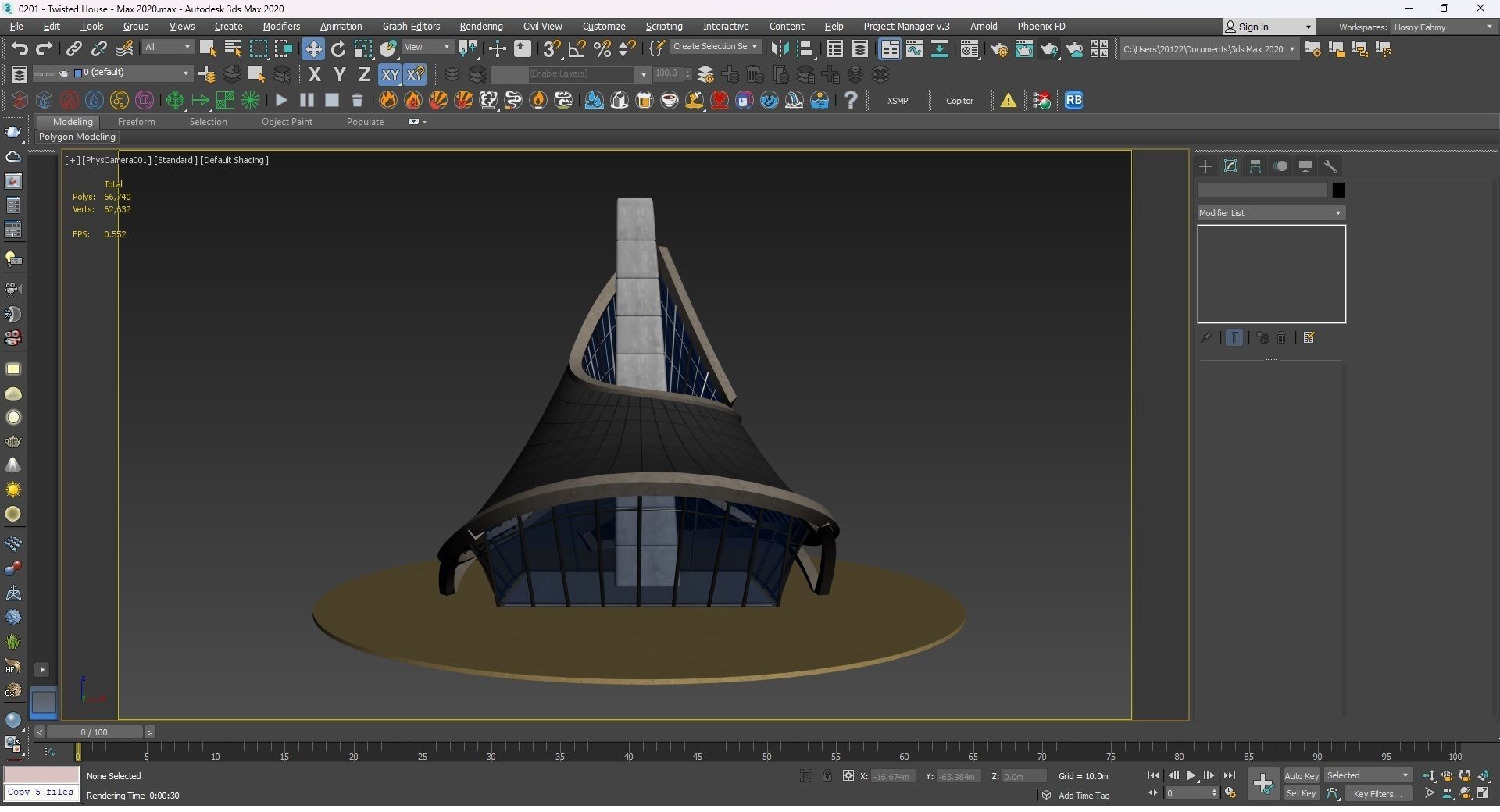Open the Utilities panel wrench tab
The height and width of the screenshot is (812, 1500).
click(1330, 166)
